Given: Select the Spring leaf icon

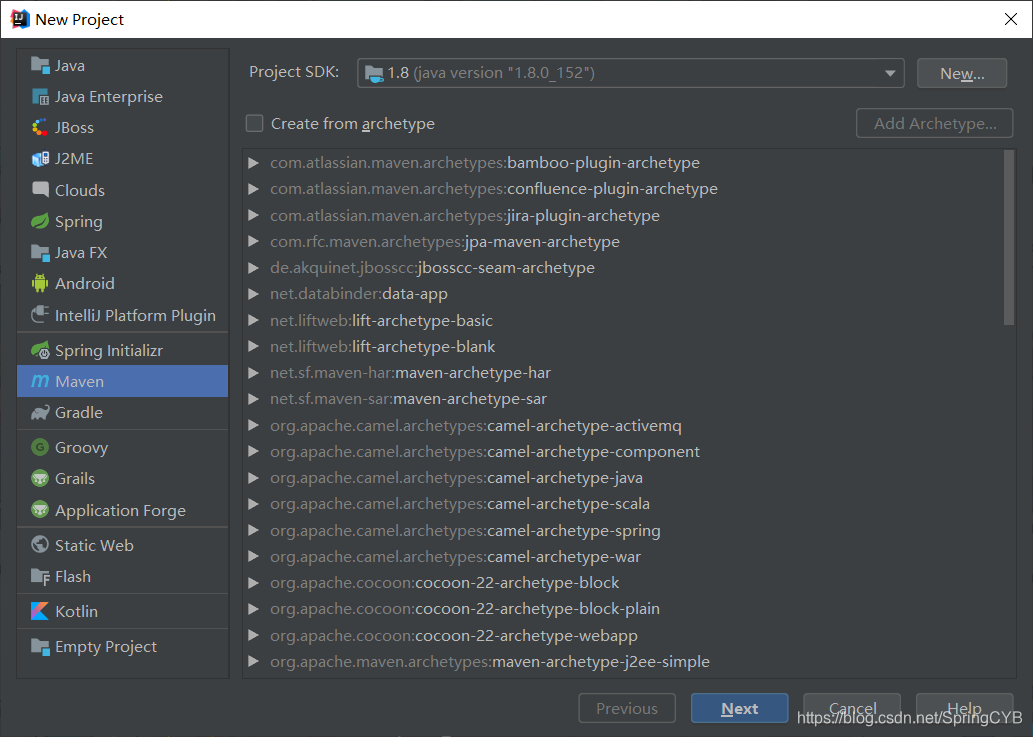Looking at the screenshot, I should tap(40, 221).
